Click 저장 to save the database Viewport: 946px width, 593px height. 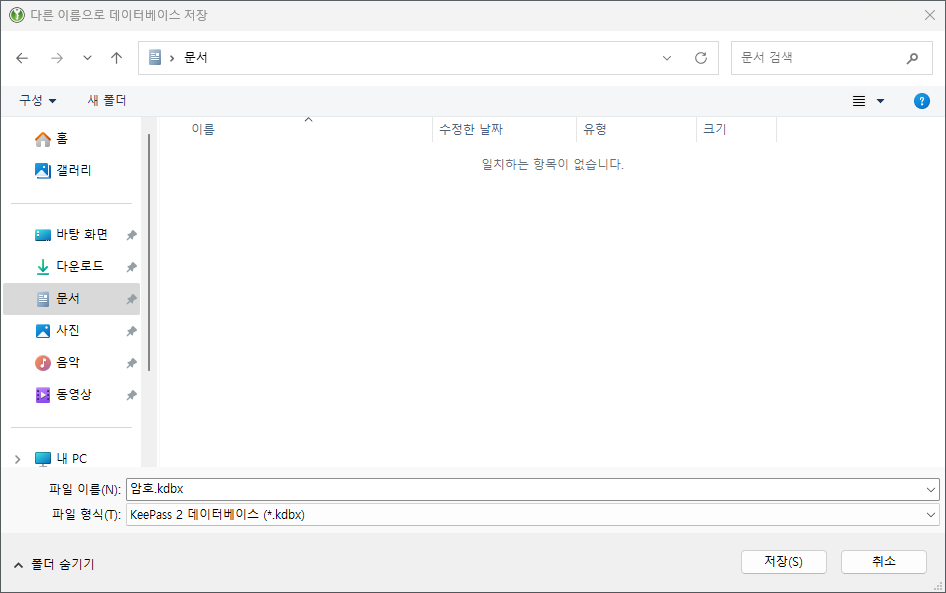[783, 561]
